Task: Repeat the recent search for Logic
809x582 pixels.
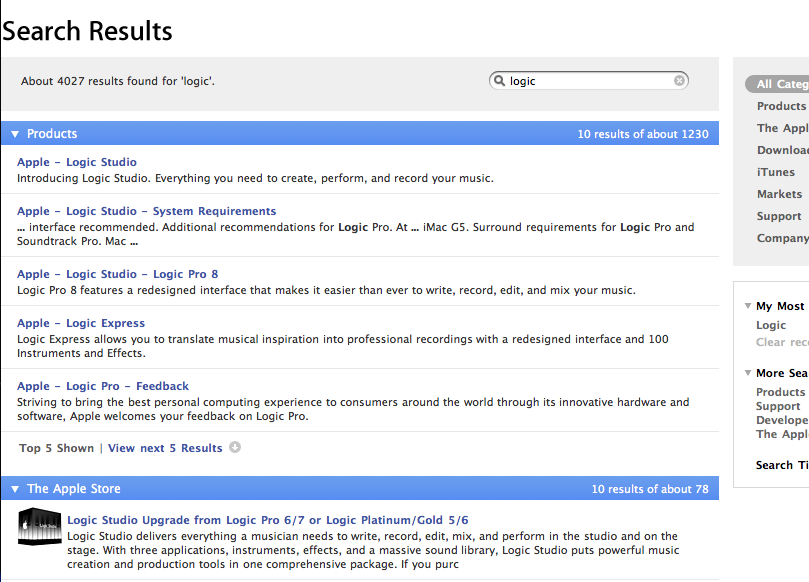Action: coord(770,325)
